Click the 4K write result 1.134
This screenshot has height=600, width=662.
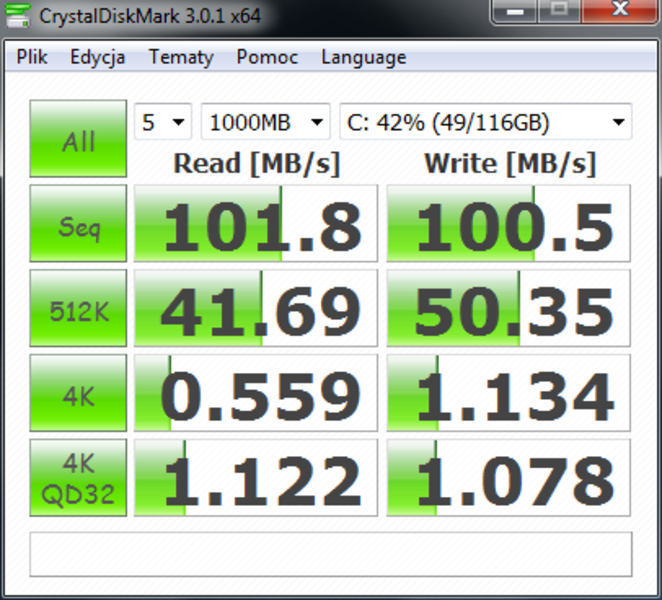[x=509, y=393]
